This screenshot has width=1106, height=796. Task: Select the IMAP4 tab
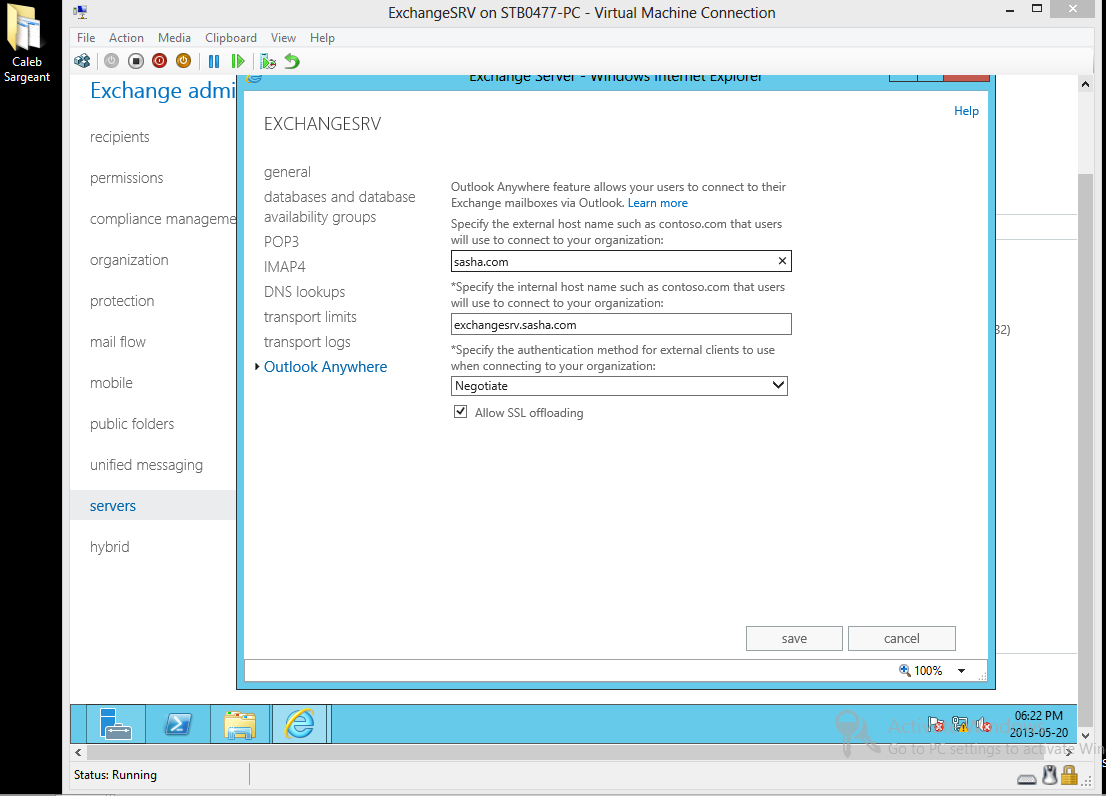[284, 267]
